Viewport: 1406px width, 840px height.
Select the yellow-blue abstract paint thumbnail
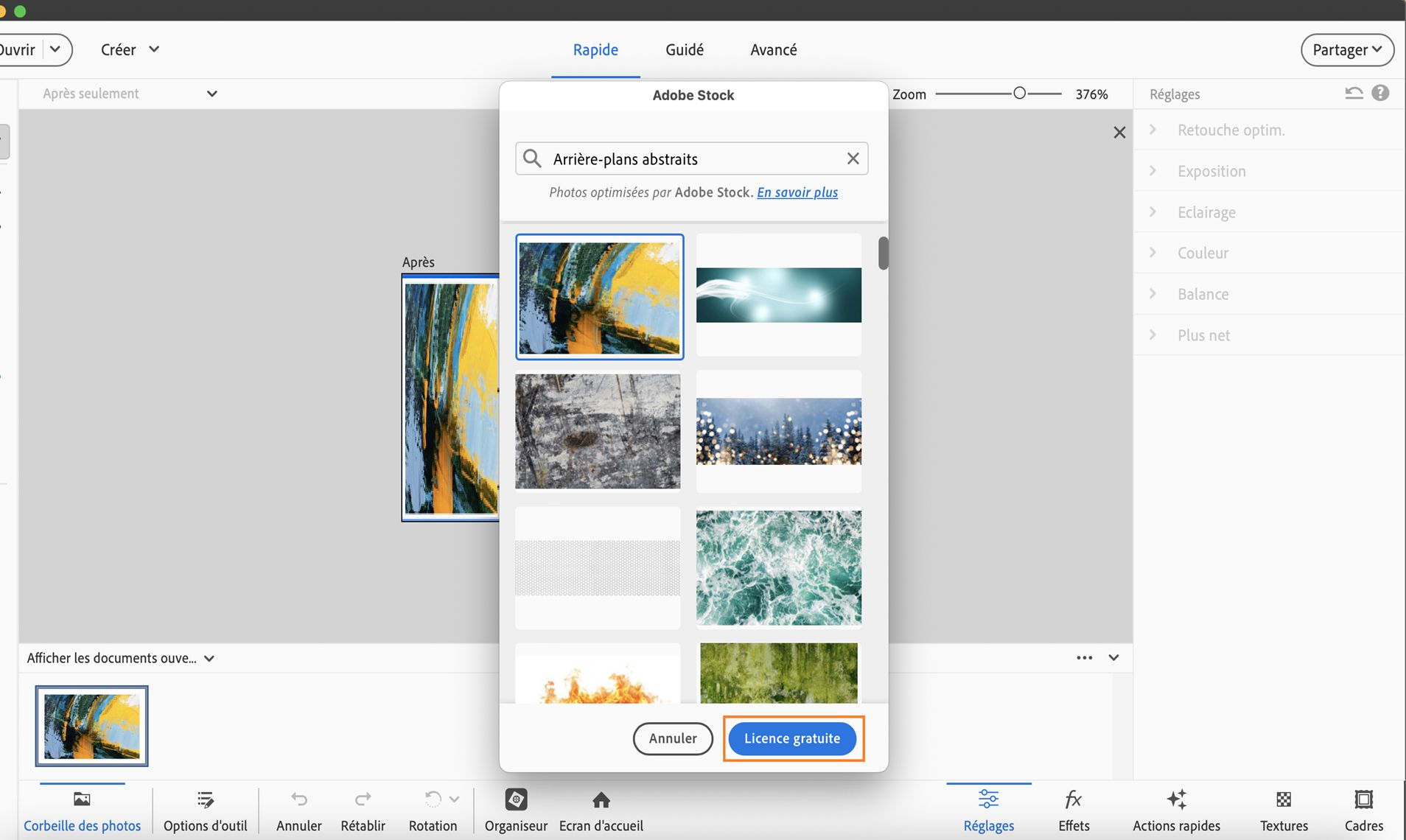pos(600,297)
